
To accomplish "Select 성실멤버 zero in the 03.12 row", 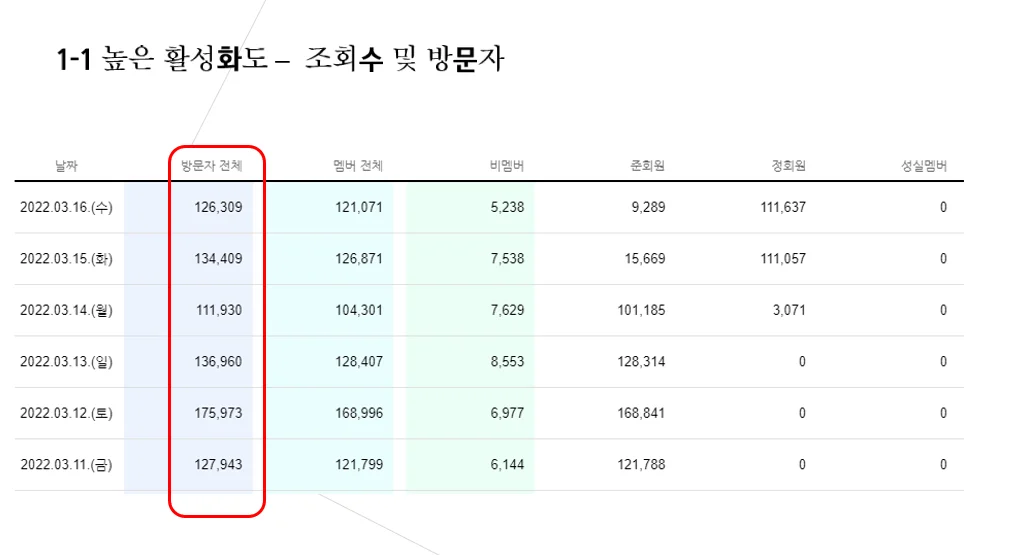I will click(943, 413).
